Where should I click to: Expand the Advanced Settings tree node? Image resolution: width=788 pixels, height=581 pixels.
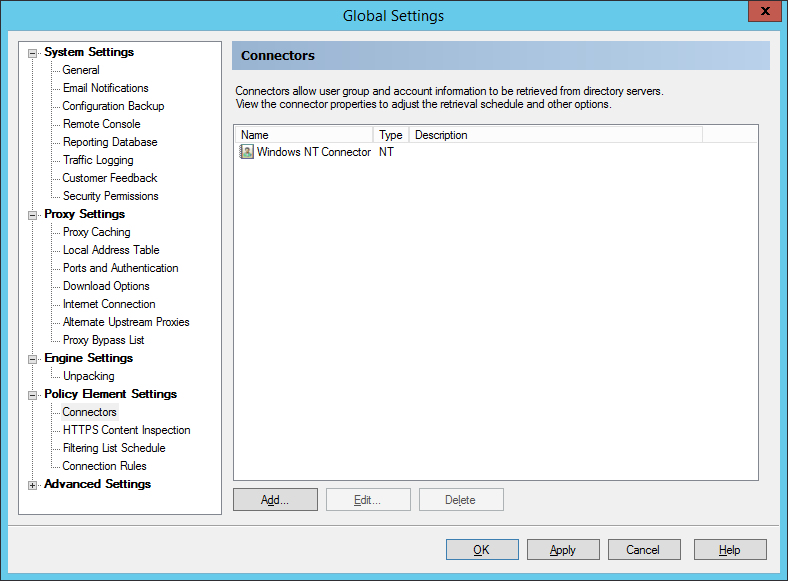(33, 486)
